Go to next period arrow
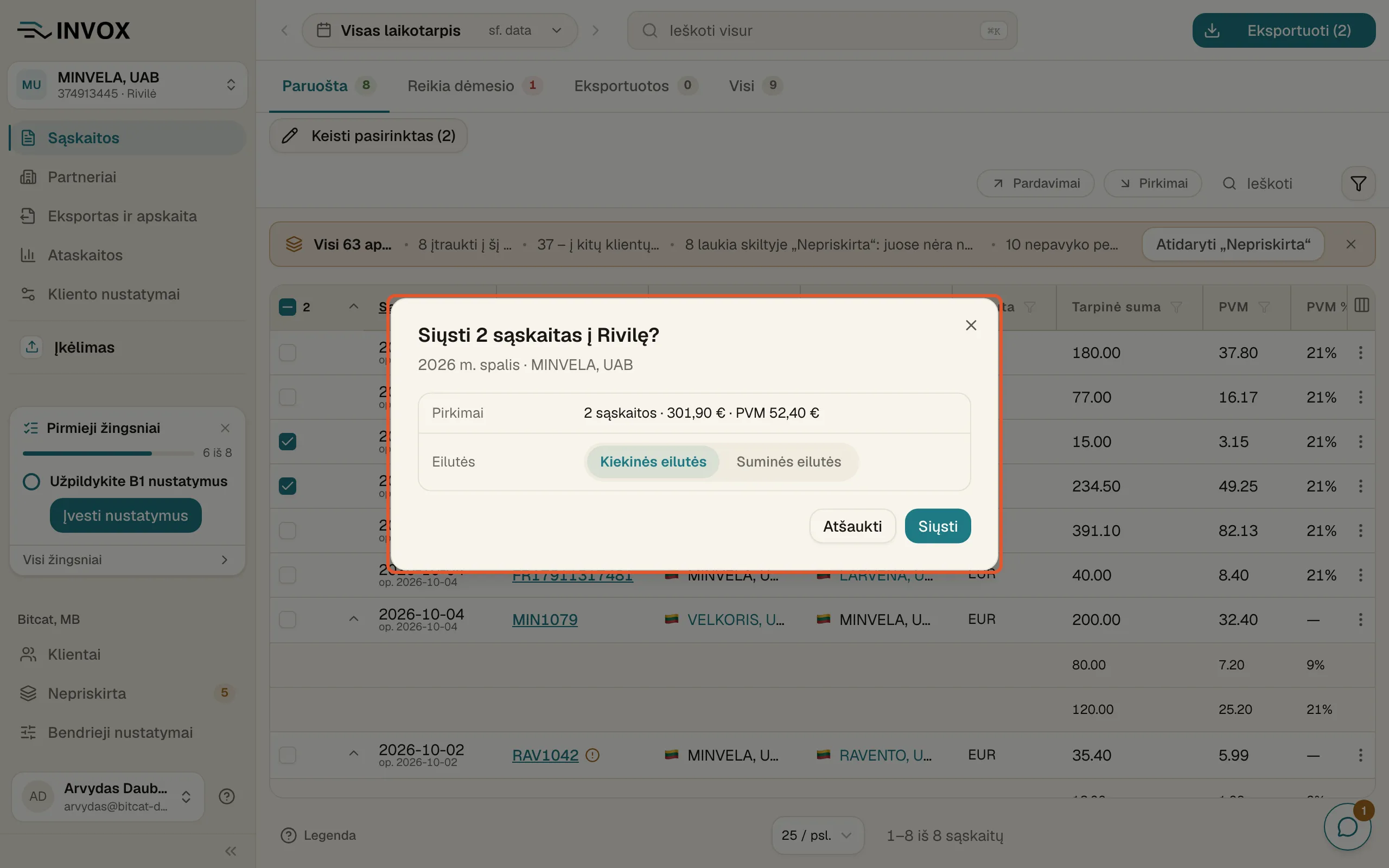The image size is (1389, 868). 595,30
